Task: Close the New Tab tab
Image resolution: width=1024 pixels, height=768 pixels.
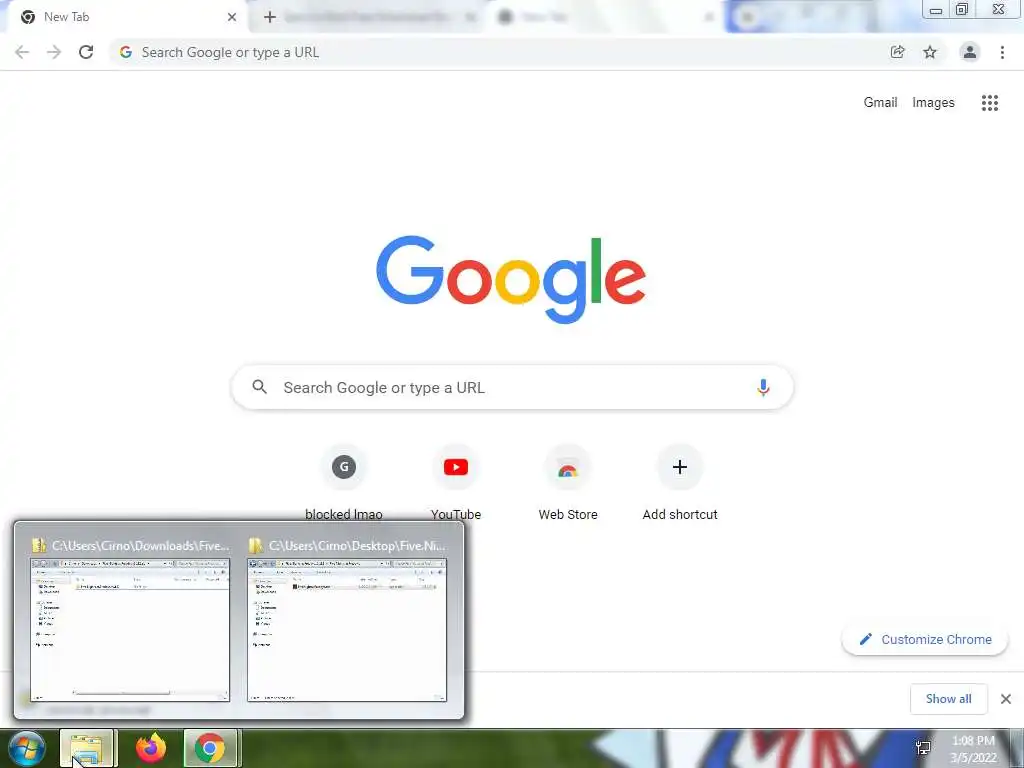Action: coord(232,17)
